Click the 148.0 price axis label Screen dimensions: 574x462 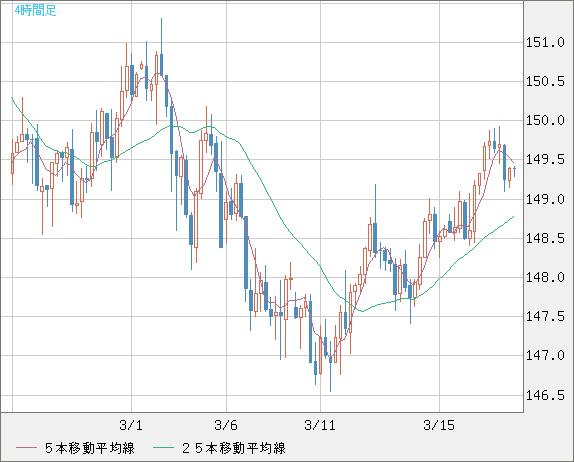click(x=545, y=277)
